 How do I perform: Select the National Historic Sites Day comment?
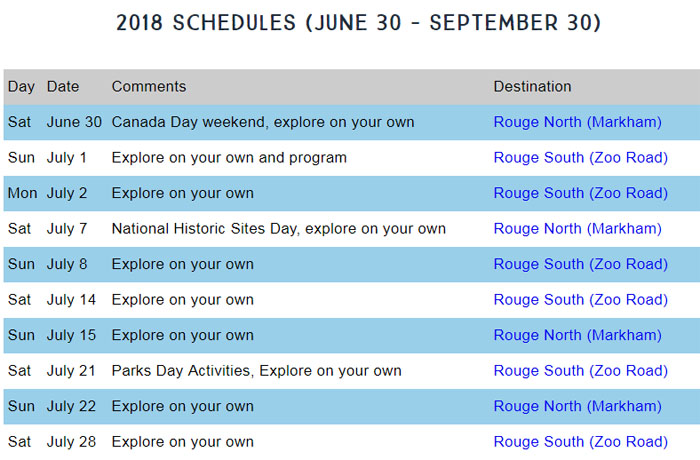279,229
